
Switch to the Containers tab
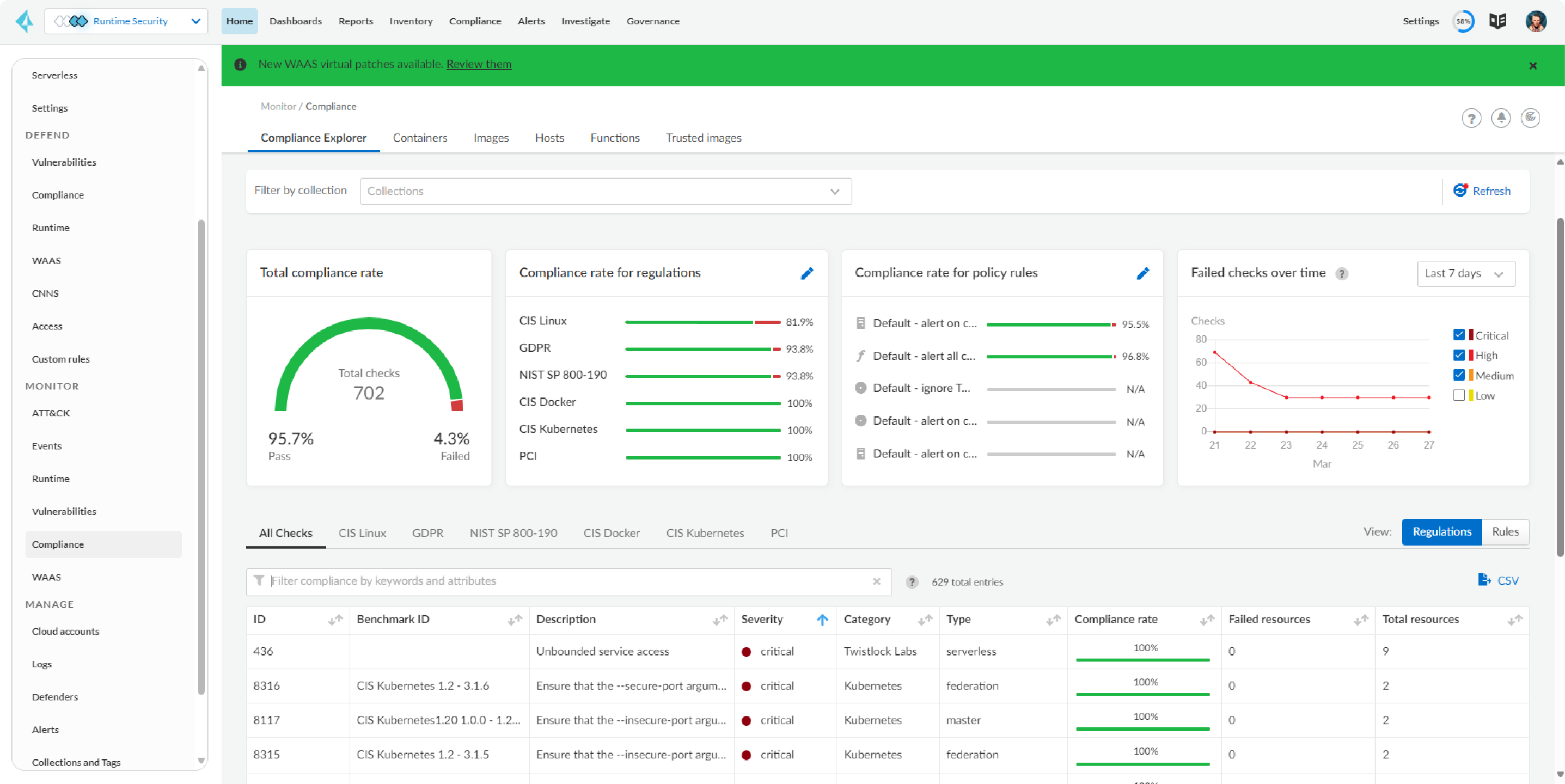click(420, 138)
